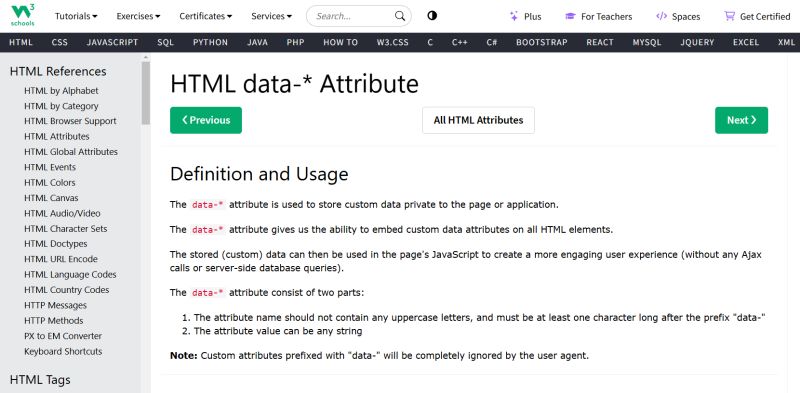The image size is (800, 393).
Task: Click the W3Schools logo icon
Action: click(x=22, y=16)
